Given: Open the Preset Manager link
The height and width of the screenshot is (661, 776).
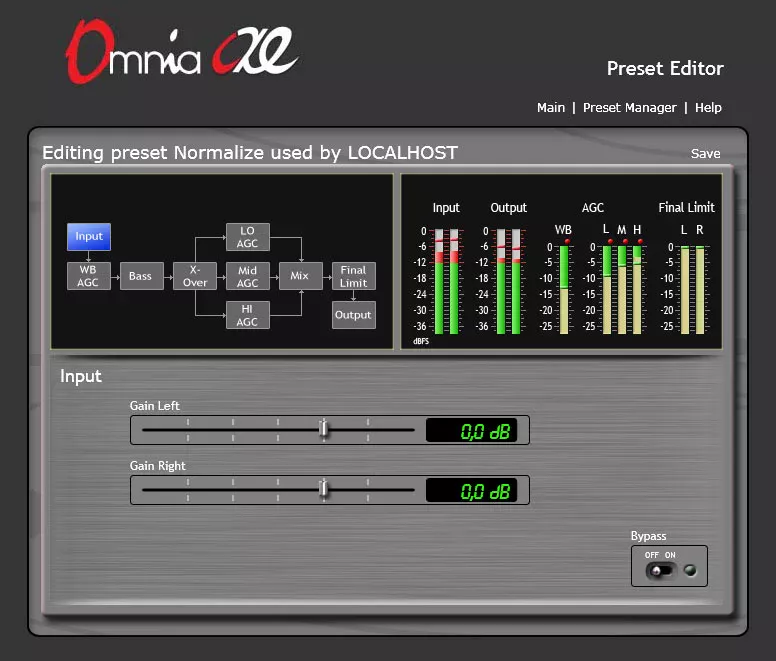Looking at the screenshot, I should click(x=629, y=108).
